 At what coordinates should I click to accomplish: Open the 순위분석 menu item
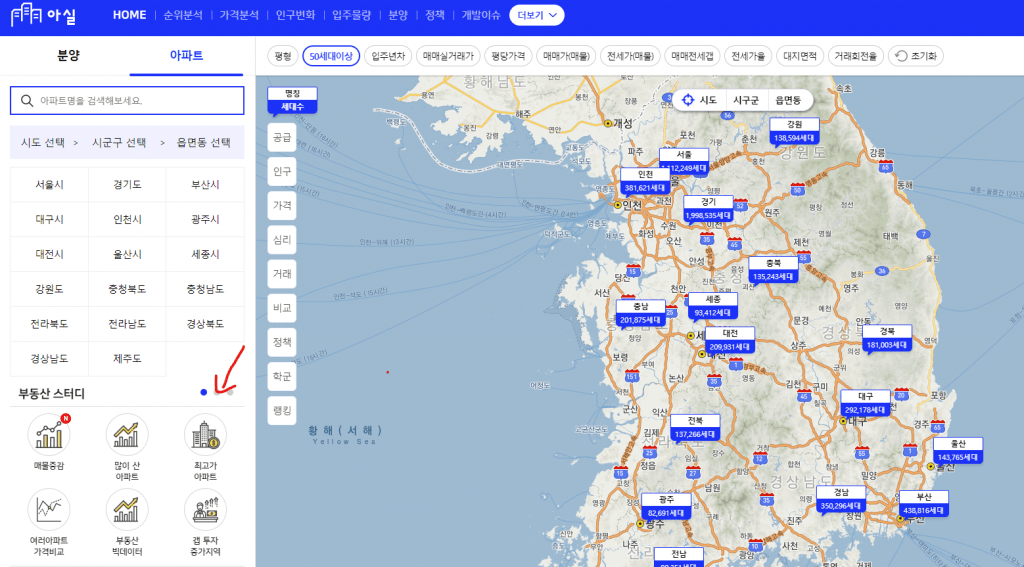181,15
